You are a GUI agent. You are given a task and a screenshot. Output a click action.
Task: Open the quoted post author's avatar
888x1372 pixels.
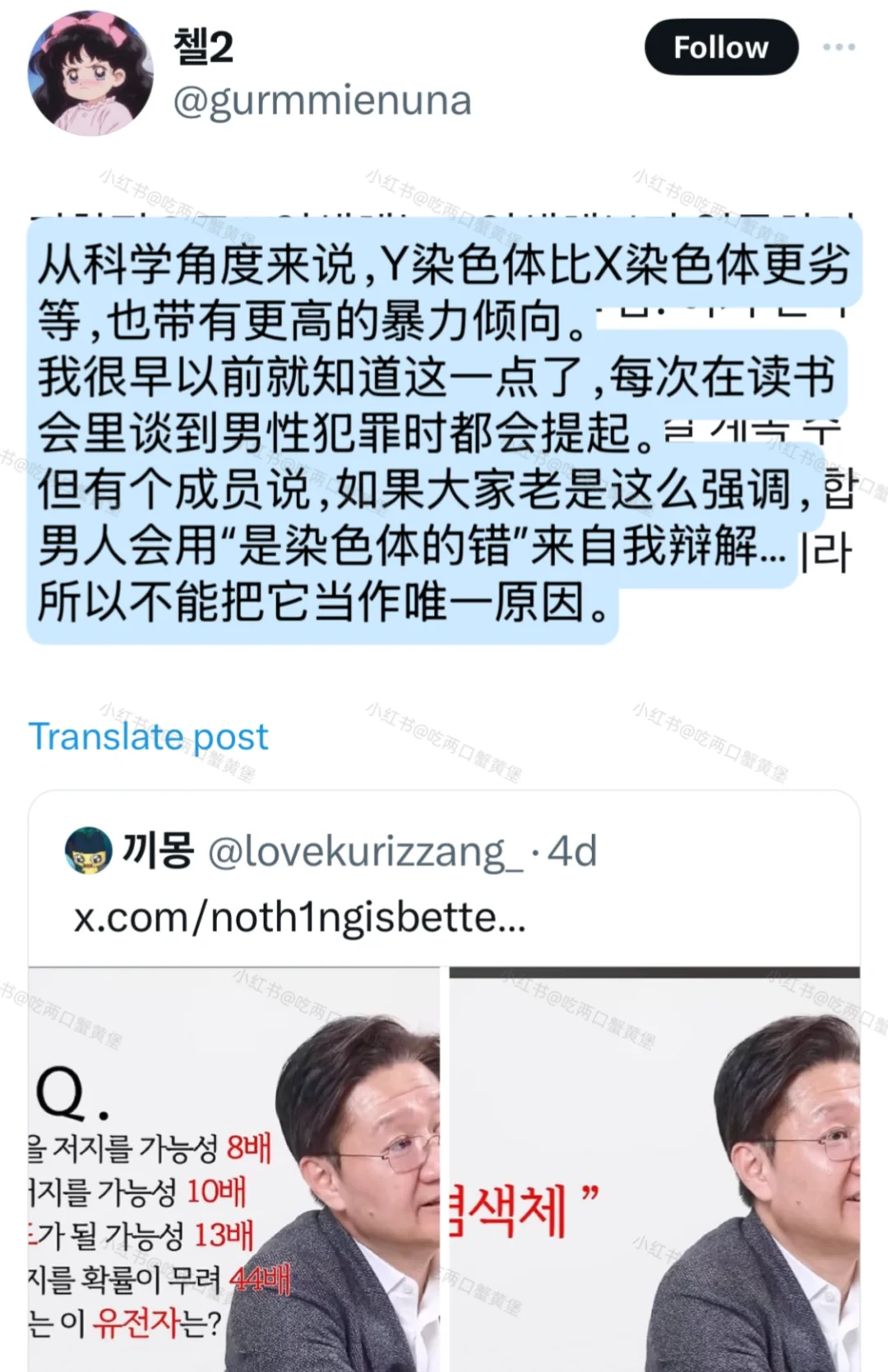88,851
